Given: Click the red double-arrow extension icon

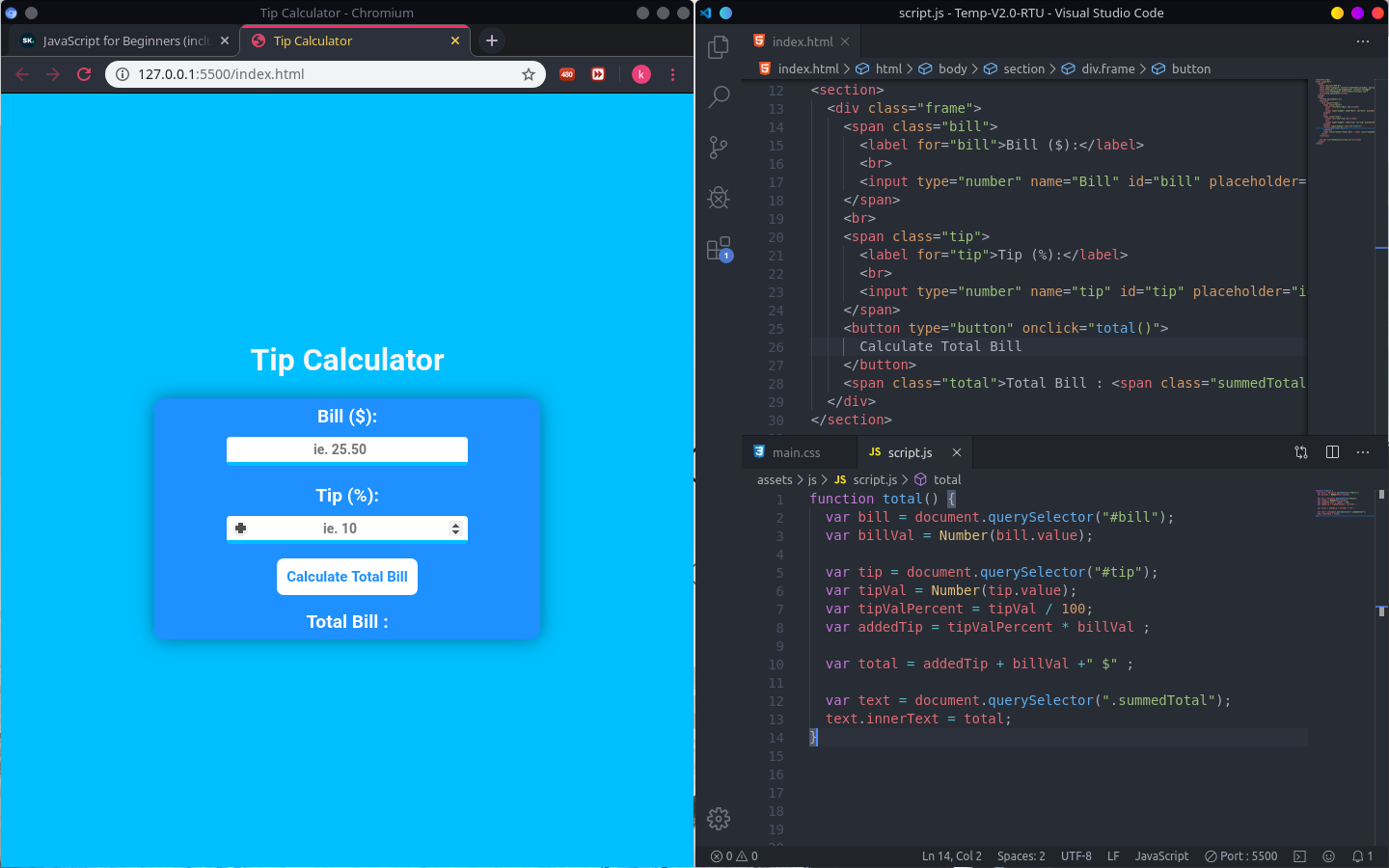Looking at the screenshot, I should point(598,74).
